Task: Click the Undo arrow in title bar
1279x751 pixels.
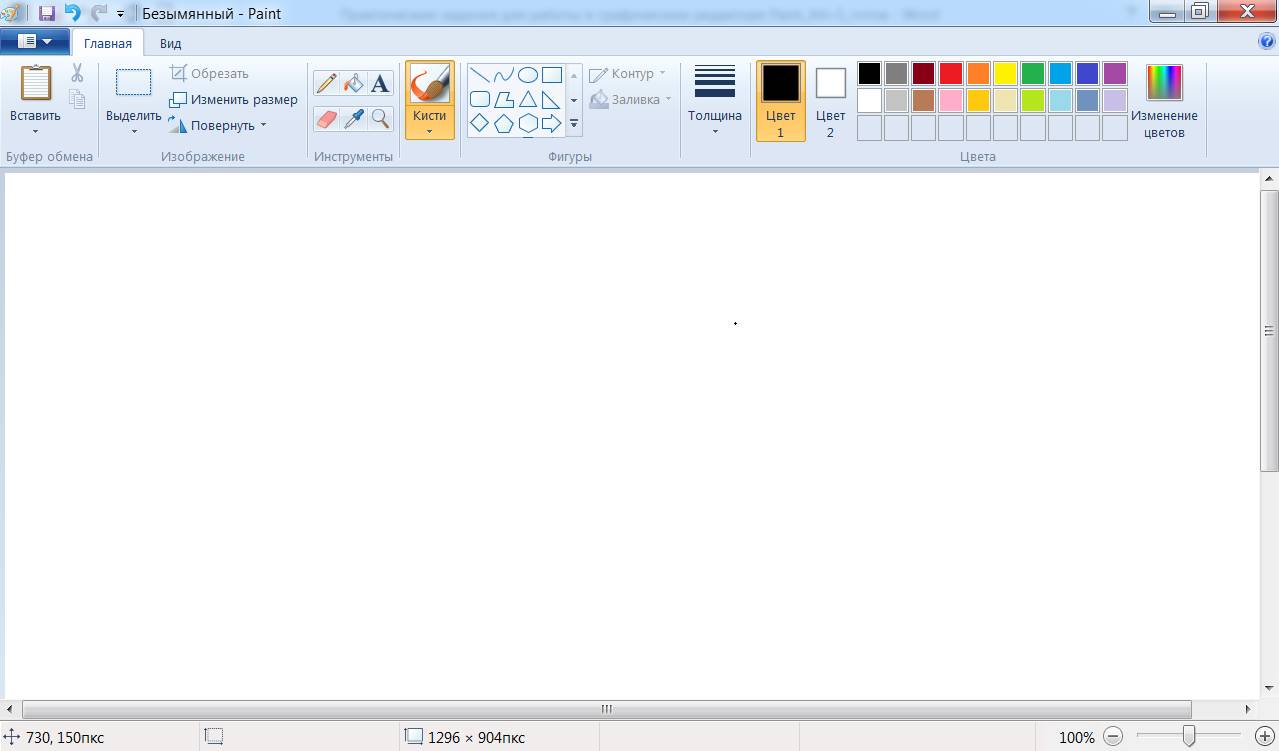Action: [72, 14]
